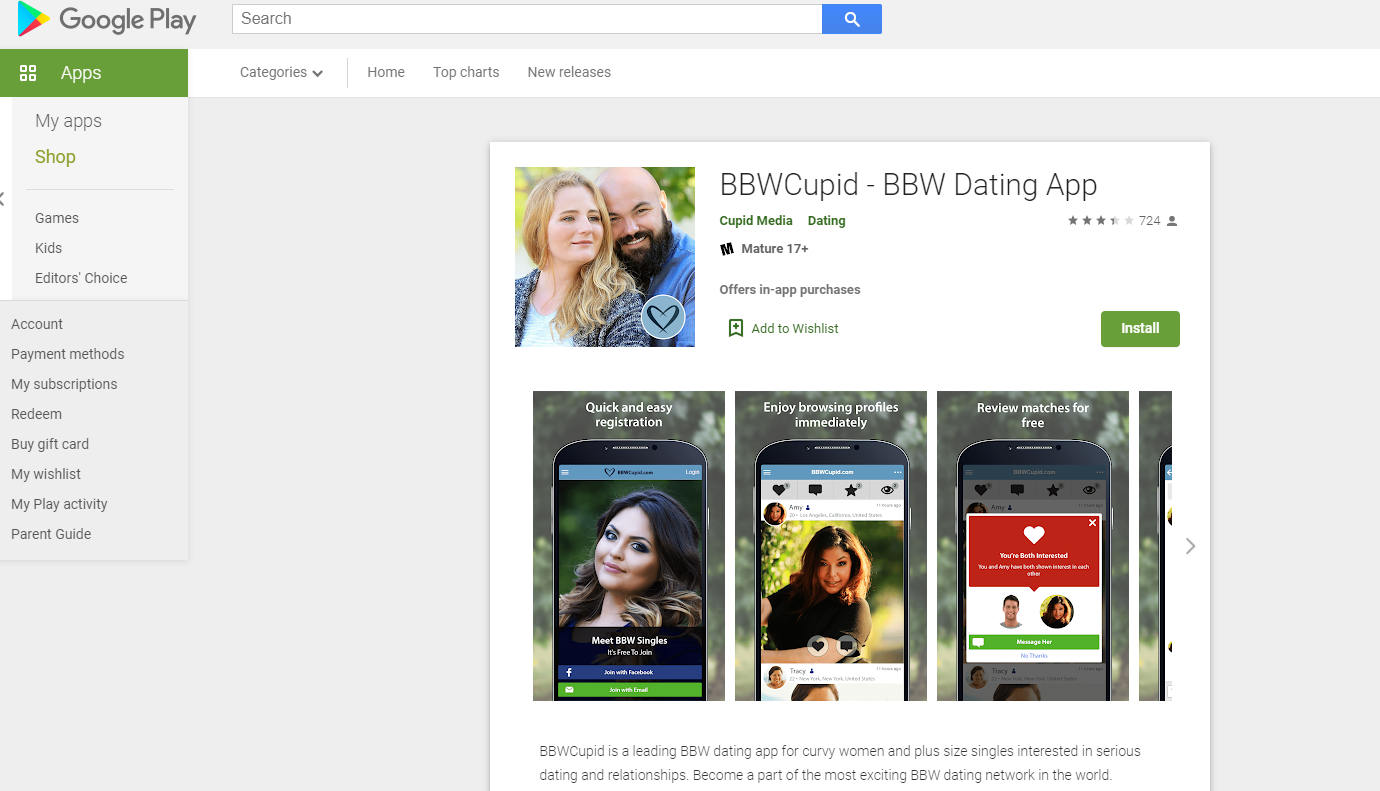Open the Review matches for free screenshot

[x=1032, y=546]
